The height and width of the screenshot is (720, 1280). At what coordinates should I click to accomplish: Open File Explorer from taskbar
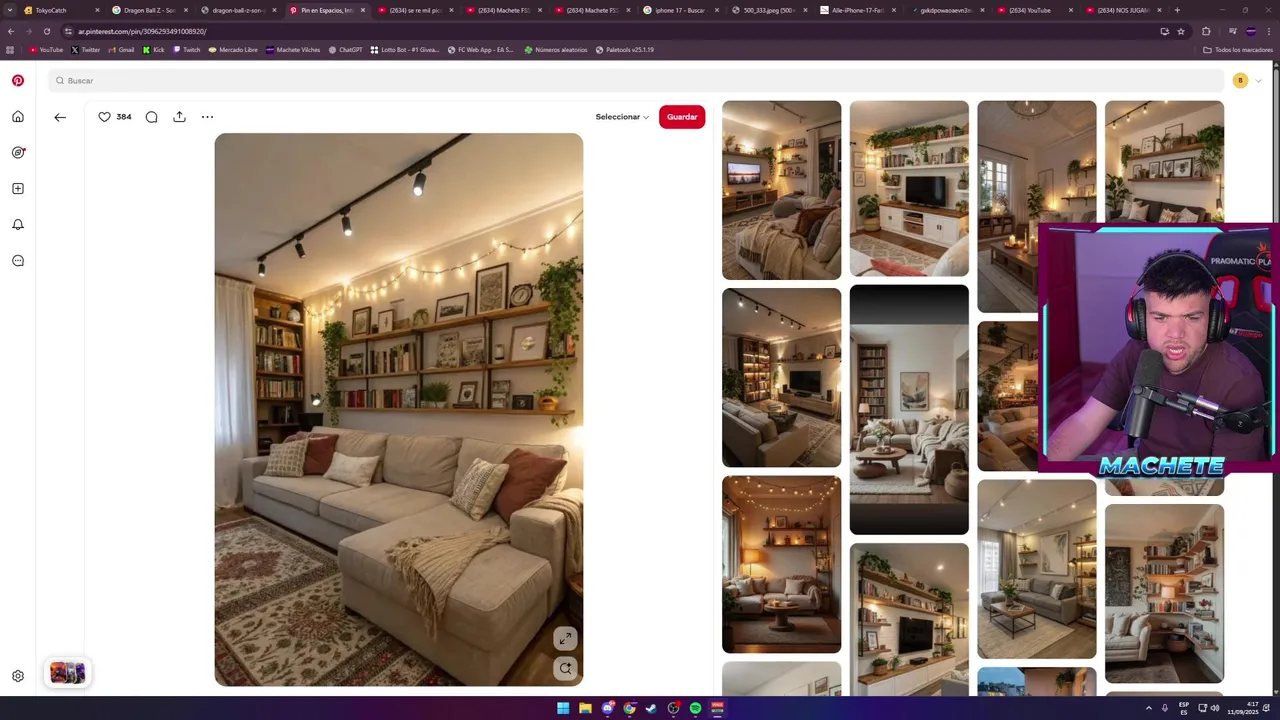pos(585,708)
